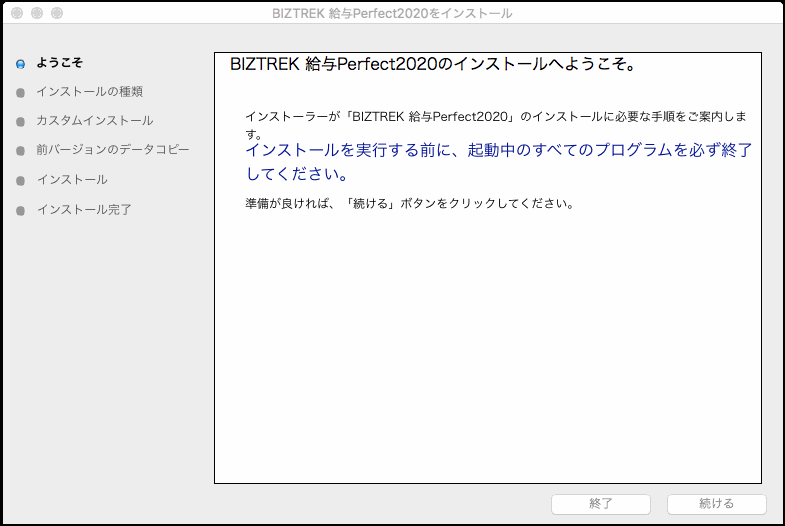Click the bullet next to カスタムインストール

pyautogui.click(x=20, y=121)
